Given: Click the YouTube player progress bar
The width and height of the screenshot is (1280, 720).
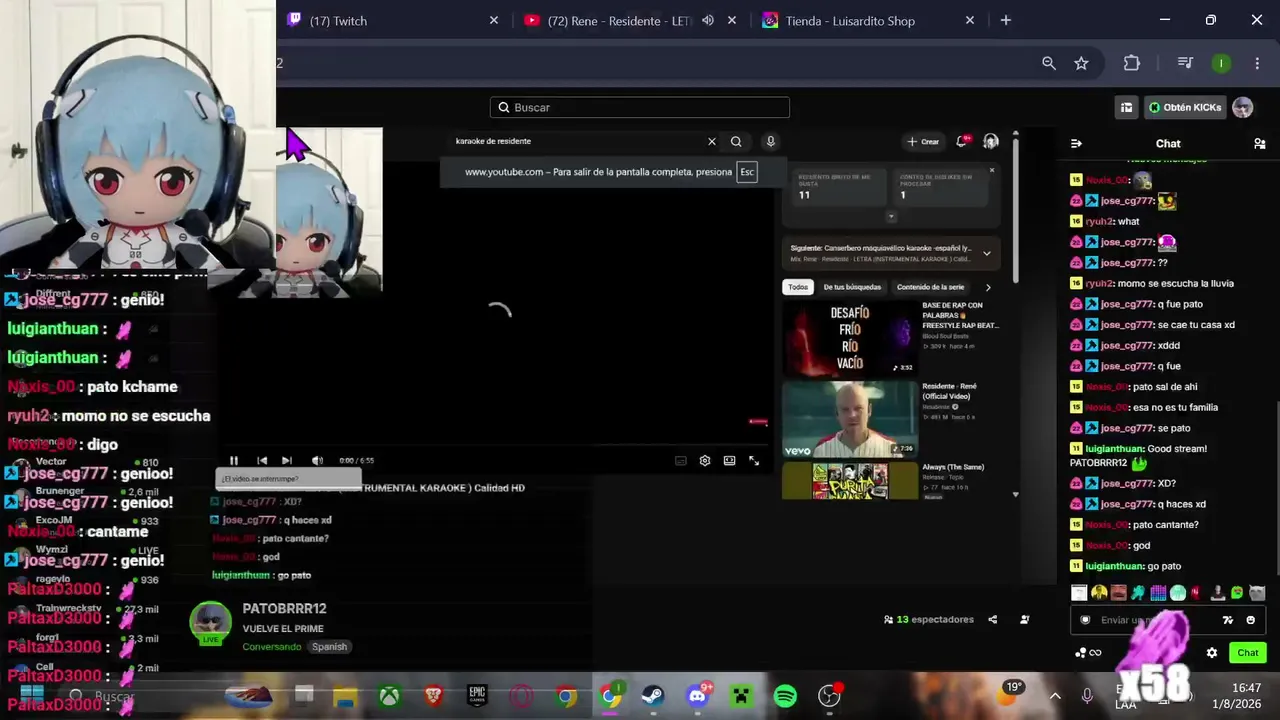Looking at the screenshot, I should click(x=494, y=446).
